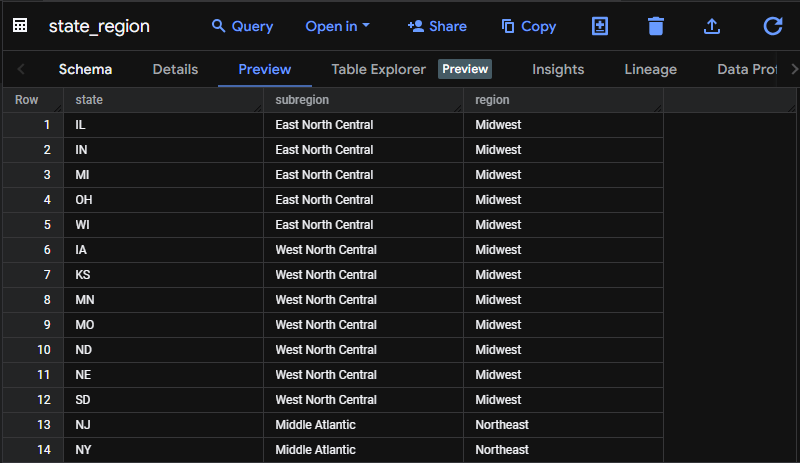Viewport: 800px width, 463px height.
Task: Select the MN state cell
Action: click(x=163, y=300)
